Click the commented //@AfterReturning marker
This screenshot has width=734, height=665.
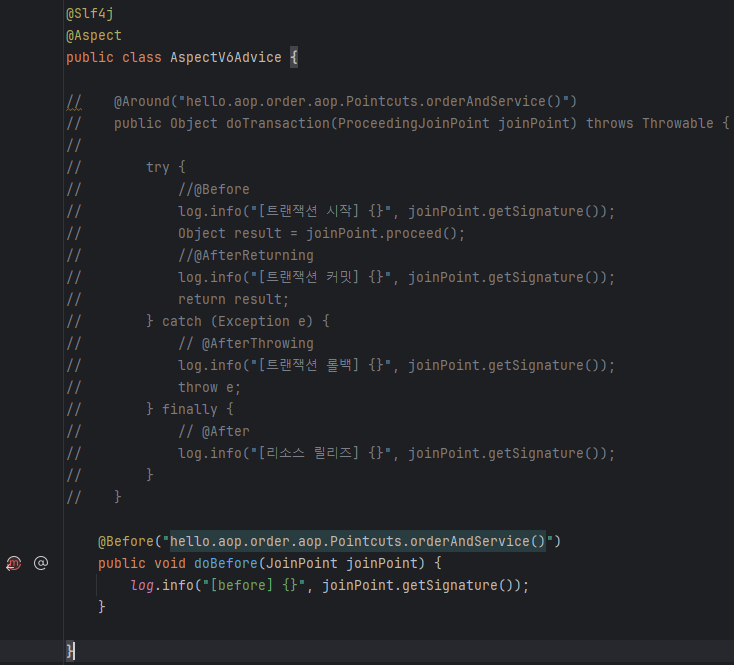[246, 256]
